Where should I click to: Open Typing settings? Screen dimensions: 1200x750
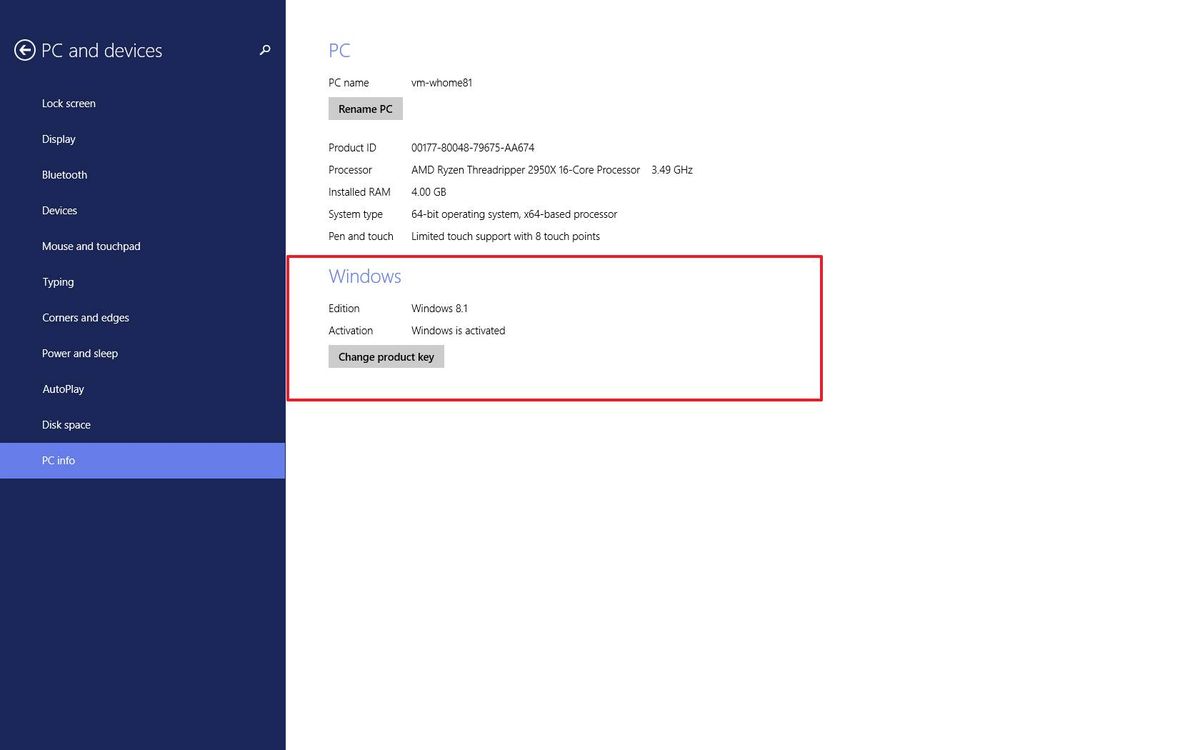57,281
